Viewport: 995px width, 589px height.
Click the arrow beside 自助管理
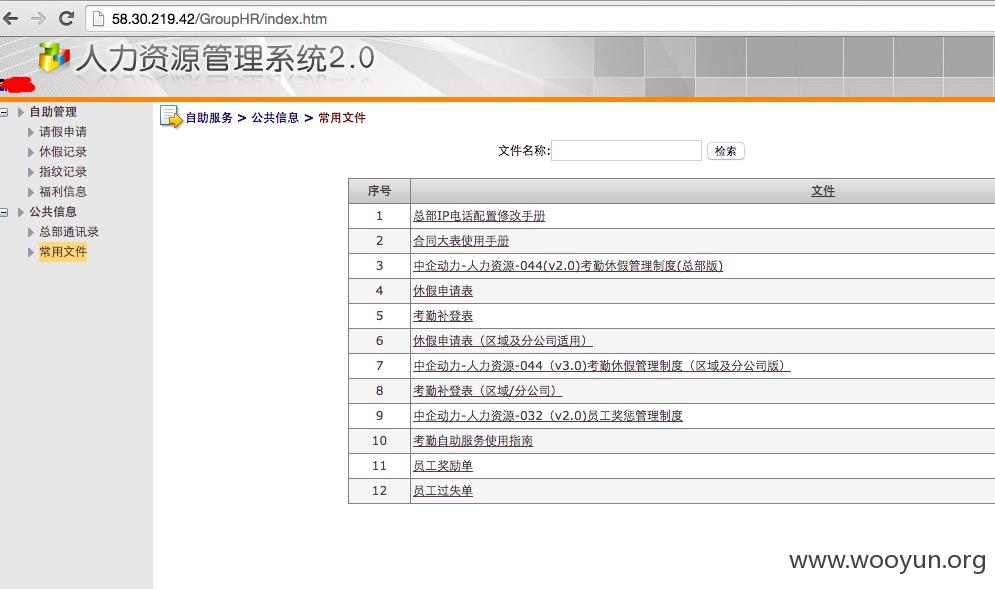pyautogui.click(x=20, y=112)
